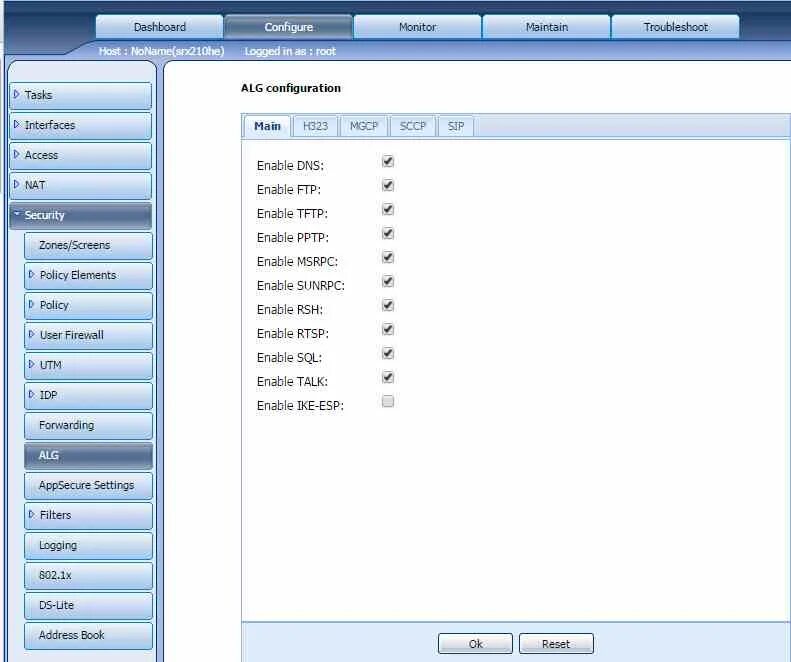Viewport: 791px width, 662px height.
Task: Expand the Policy submenu arrow
Action: click(32, 304)
